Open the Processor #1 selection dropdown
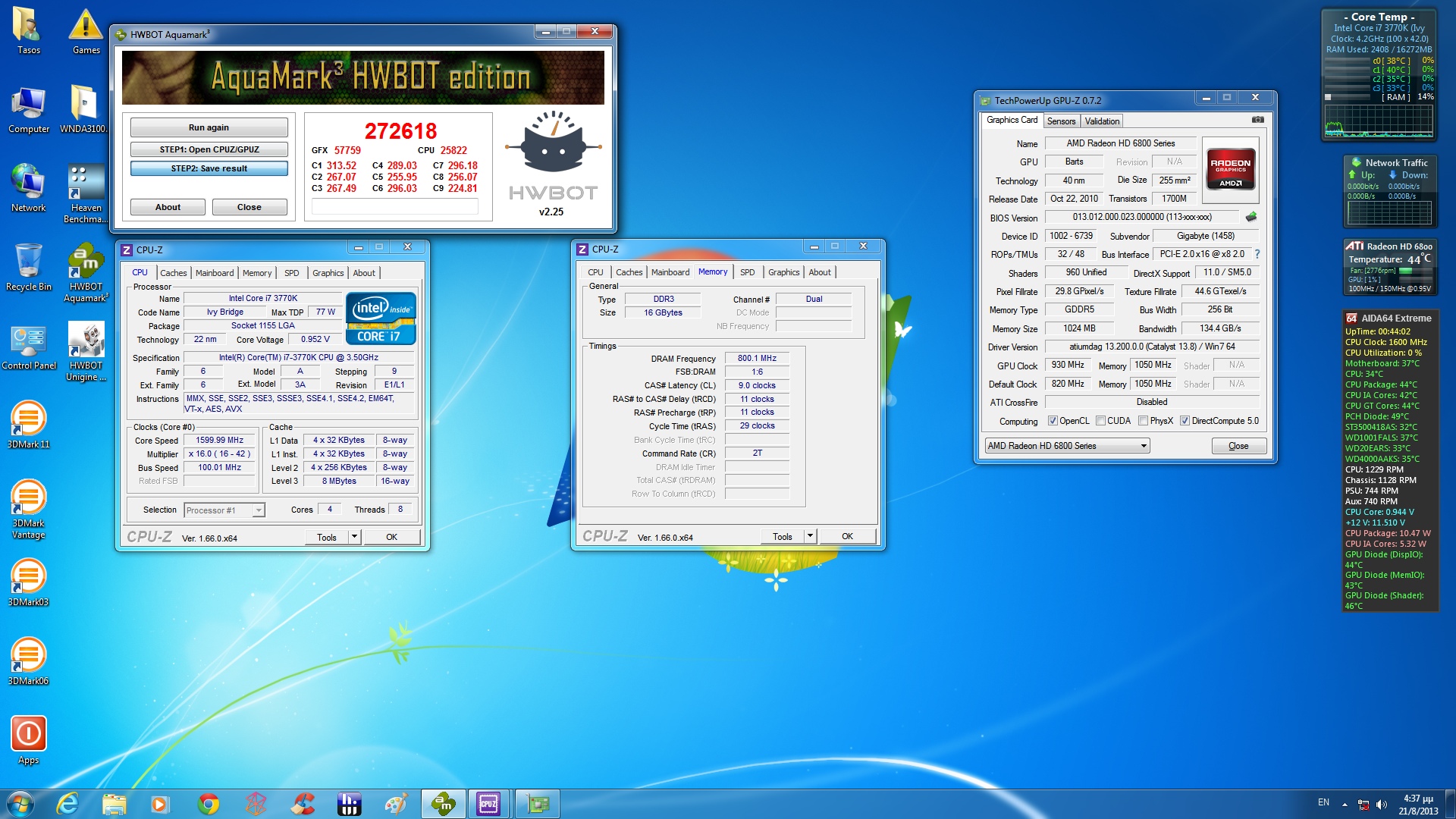1456x819 pixels. click(224, 510)
